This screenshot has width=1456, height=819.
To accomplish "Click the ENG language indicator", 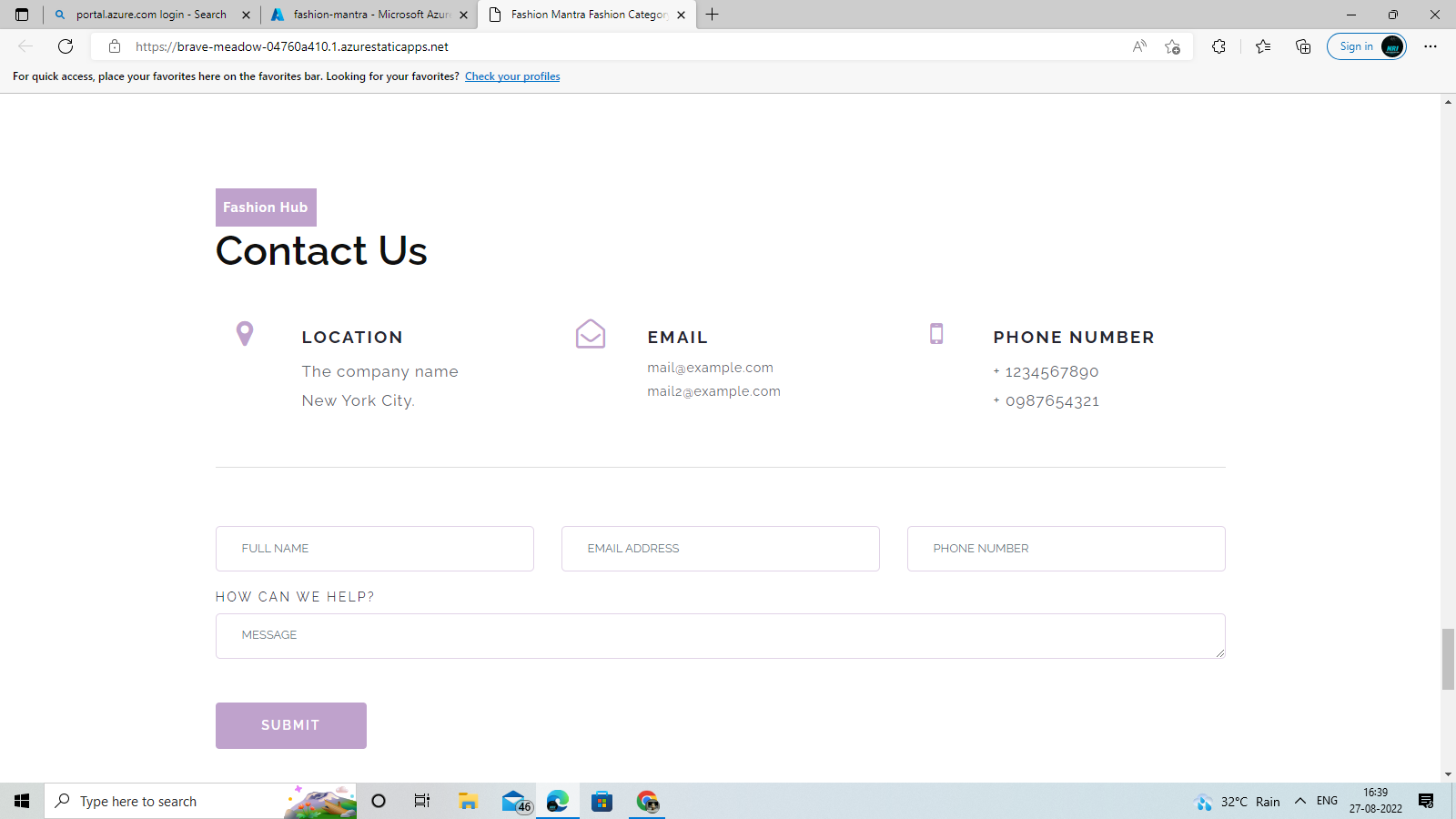I will tap(1325, 801).
